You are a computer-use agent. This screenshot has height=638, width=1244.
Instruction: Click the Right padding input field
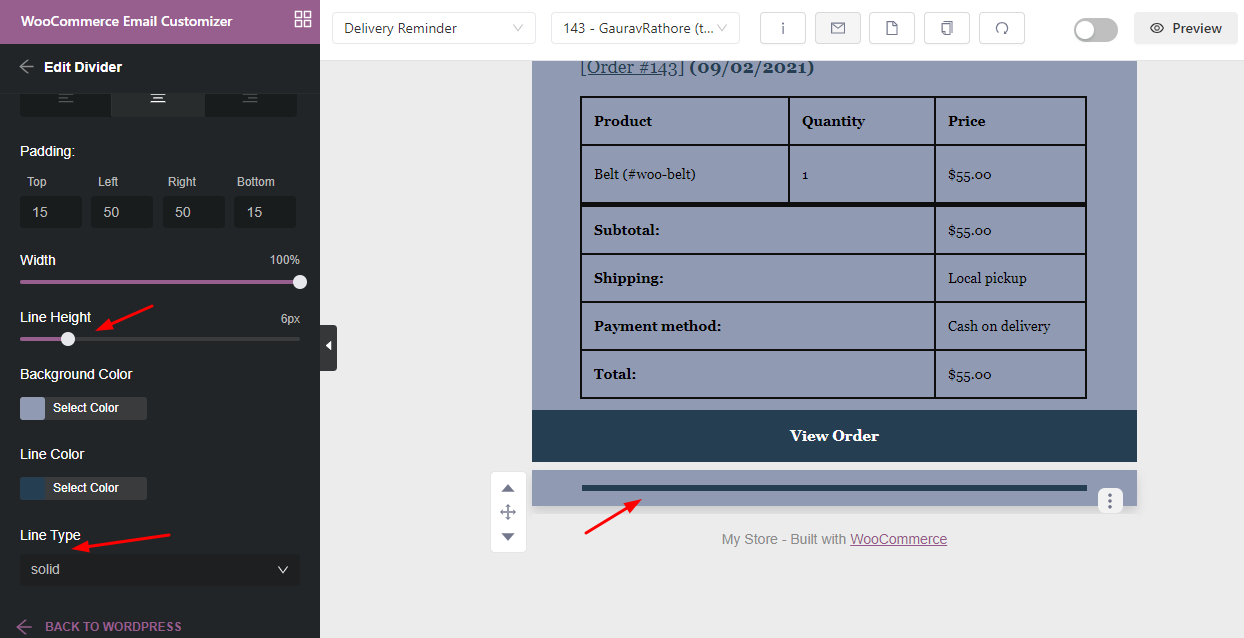point(194,212)
